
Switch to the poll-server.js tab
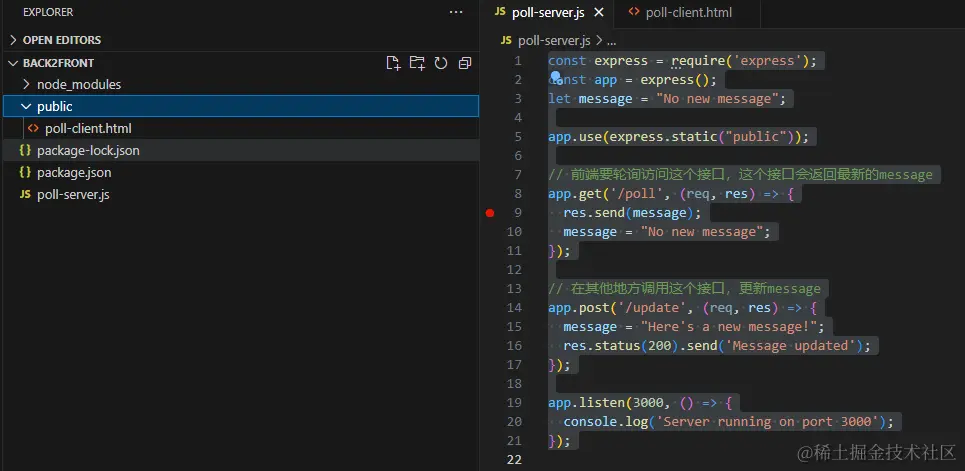550,14
